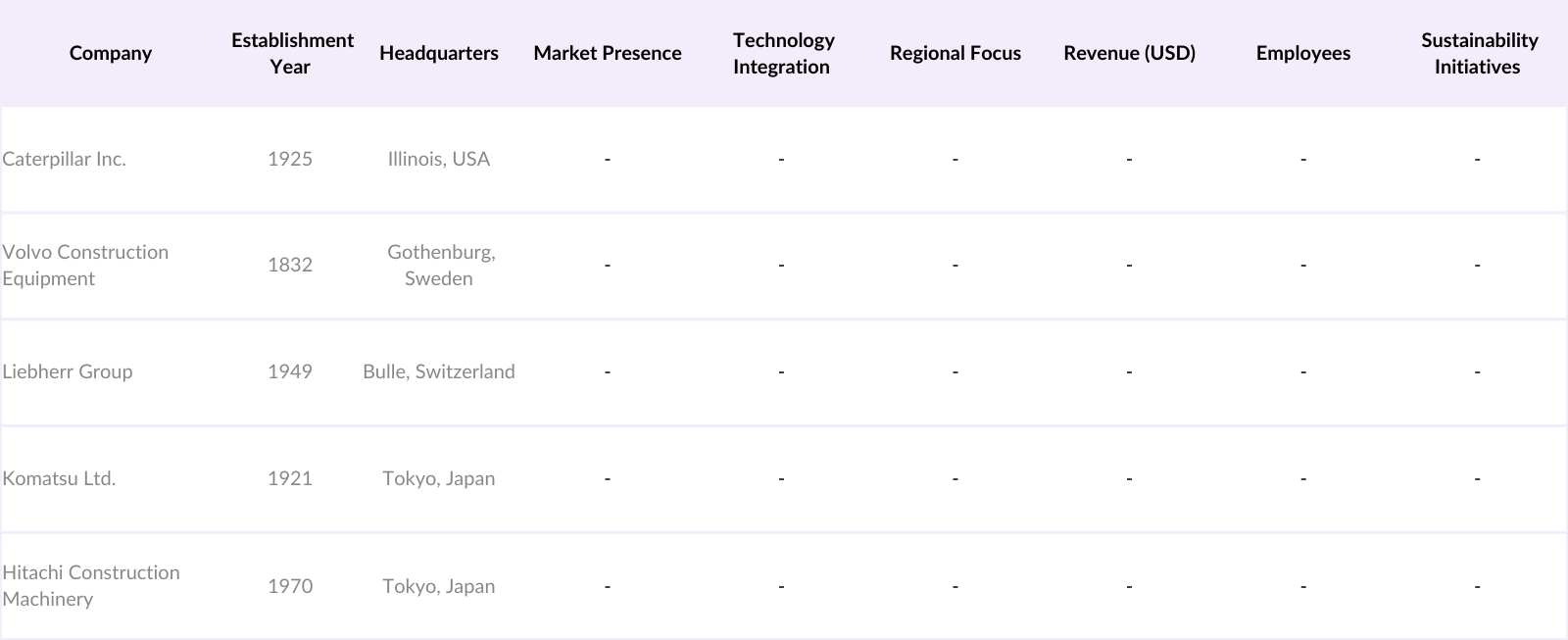Click the Sustainability Initiatives header

coord(1478,53)
